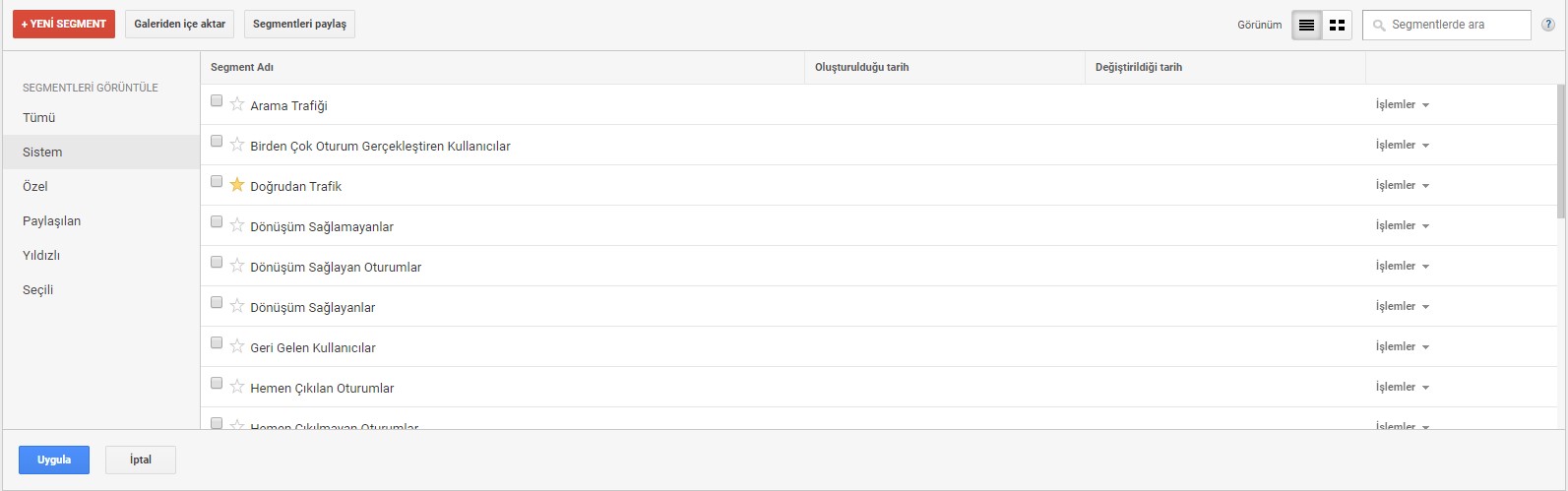
Task: Star the Geri Gelen Kullanıcılar segment
Action: click(237, 346)
